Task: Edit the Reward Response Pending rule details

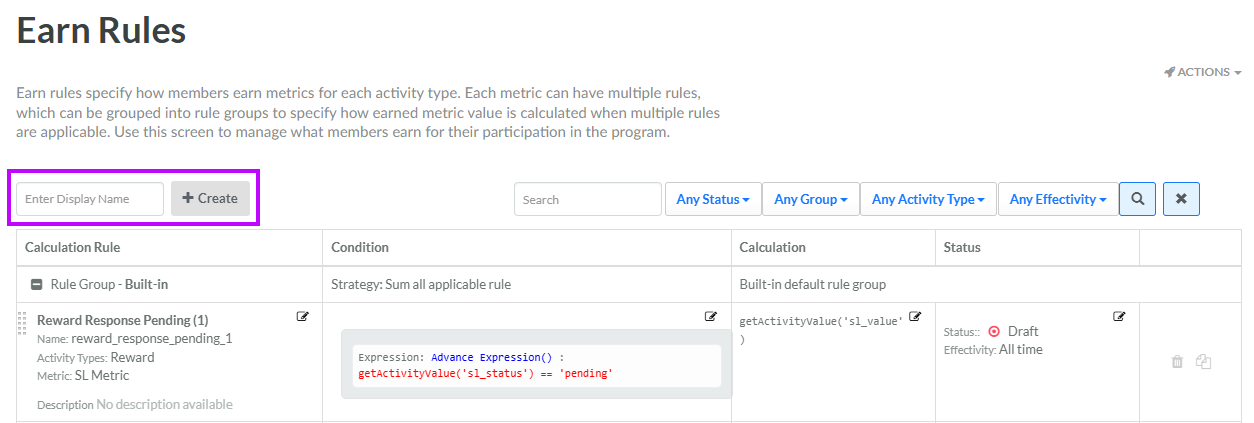Action: tap(303, 317)
